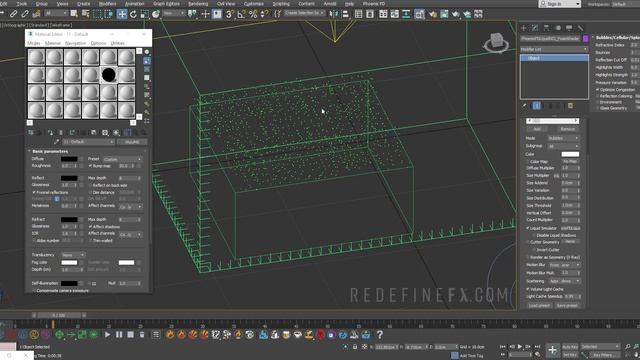Click the rectangular selection region icon
Viewport: 640px width, 360px height.
point(97,14)
